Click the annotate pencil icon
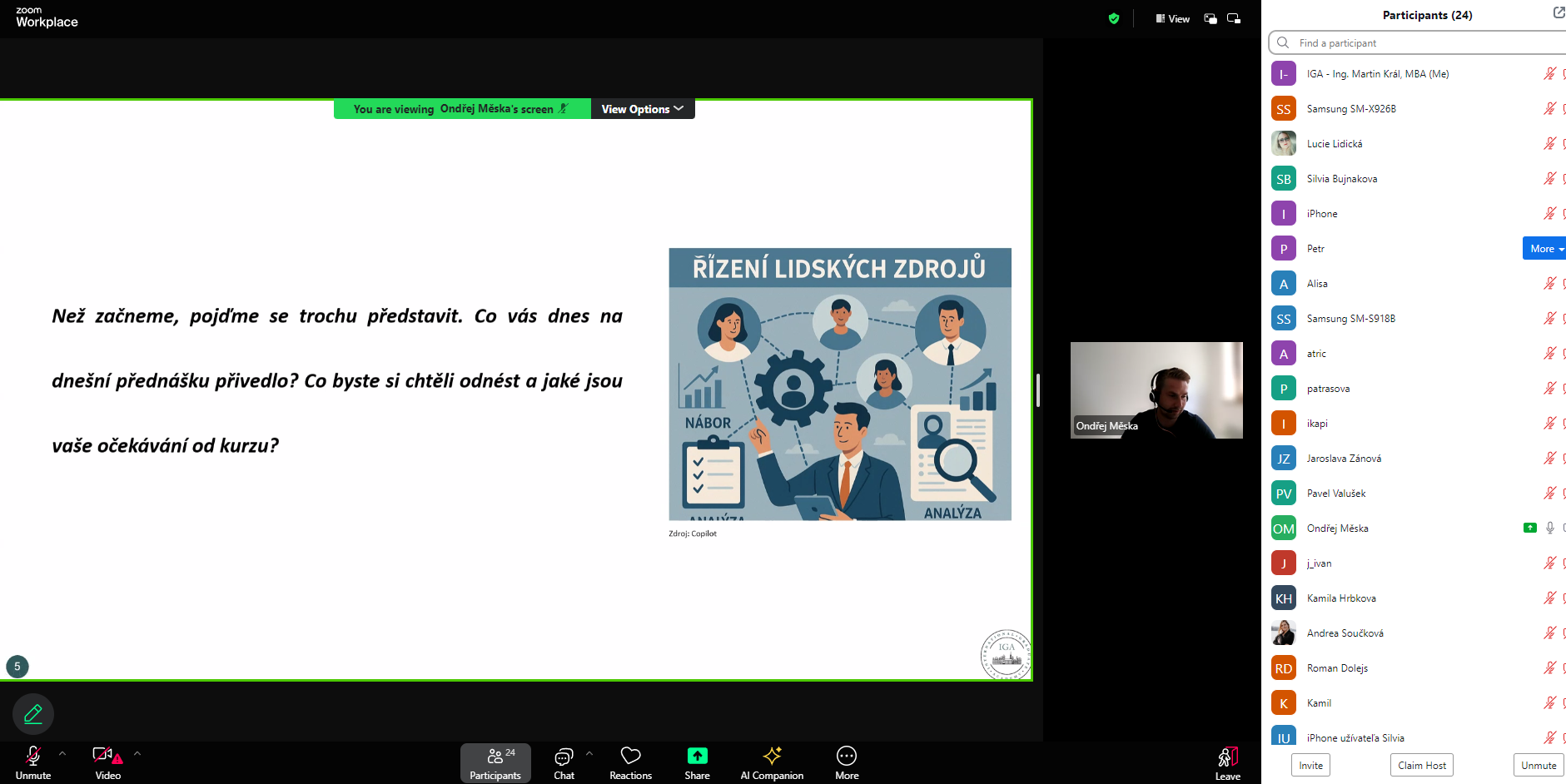This screenshot has width=1566, height=784. [33, 714]
